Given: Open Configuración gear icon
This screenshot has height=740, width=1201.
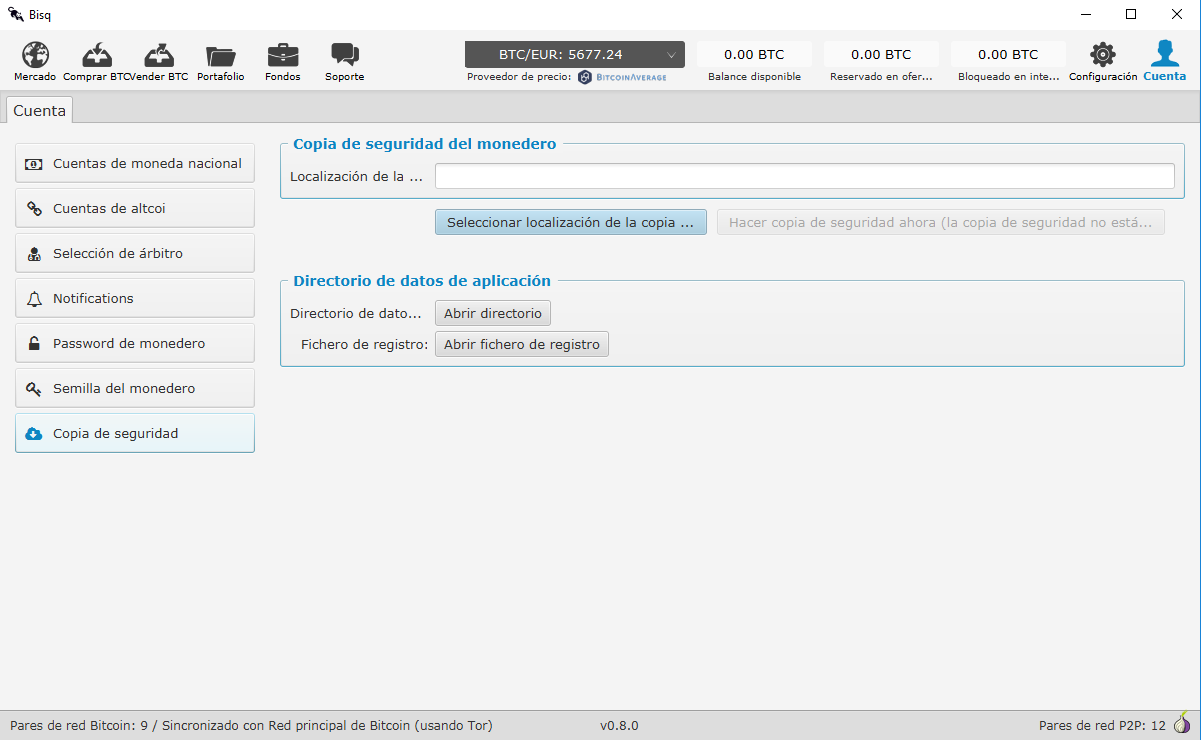Looking at the screenshot, I should pos(1103,55).
